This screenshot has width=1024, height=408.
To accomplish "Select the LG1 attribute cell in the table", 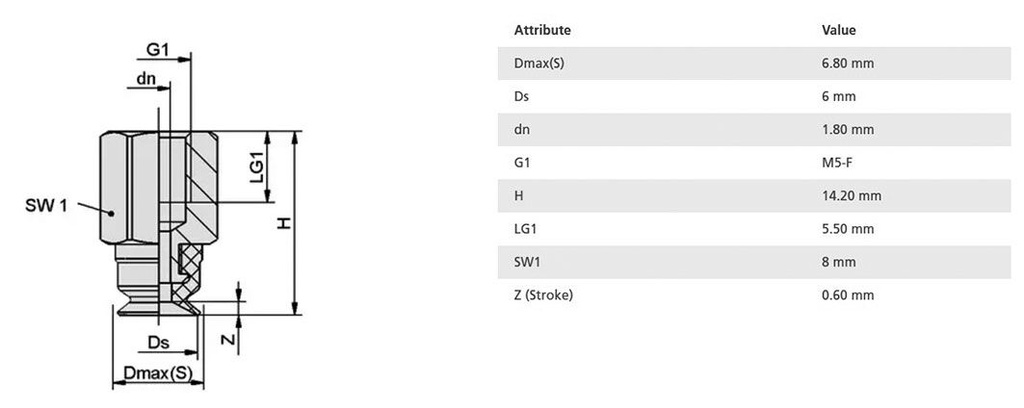I will point(526,229).
